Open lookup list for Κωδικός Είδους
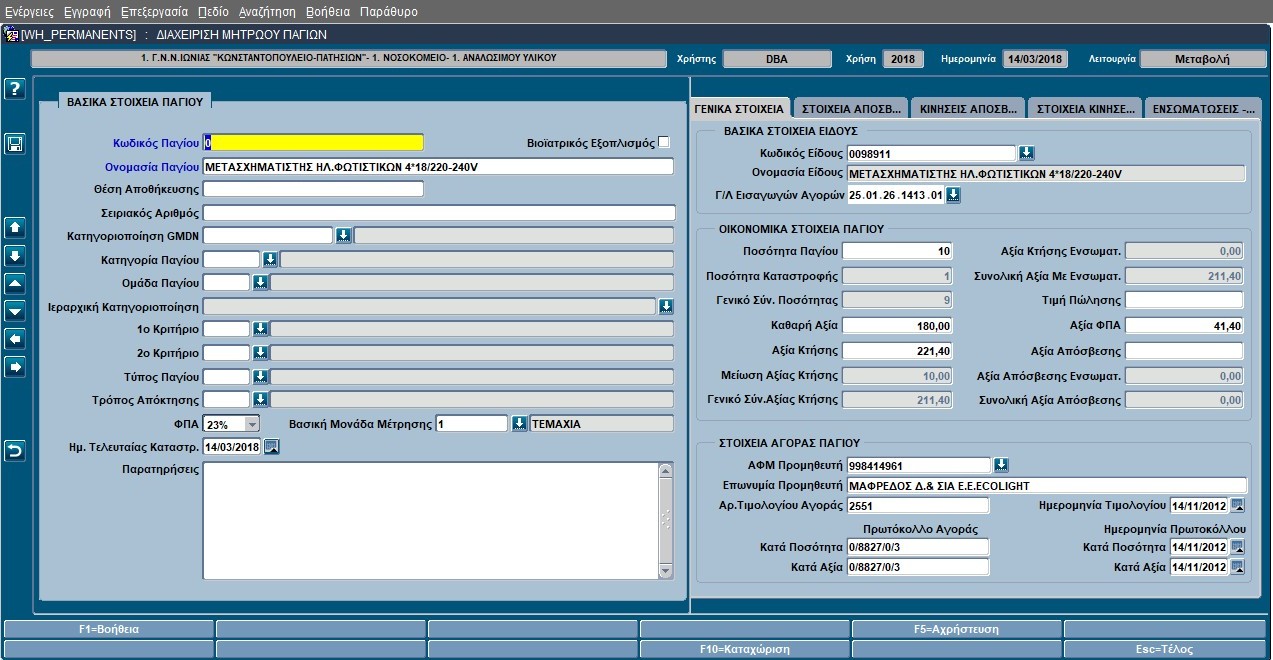Image resolution: width=1273 pixels, height=660 pixels. pos(1026,153)
